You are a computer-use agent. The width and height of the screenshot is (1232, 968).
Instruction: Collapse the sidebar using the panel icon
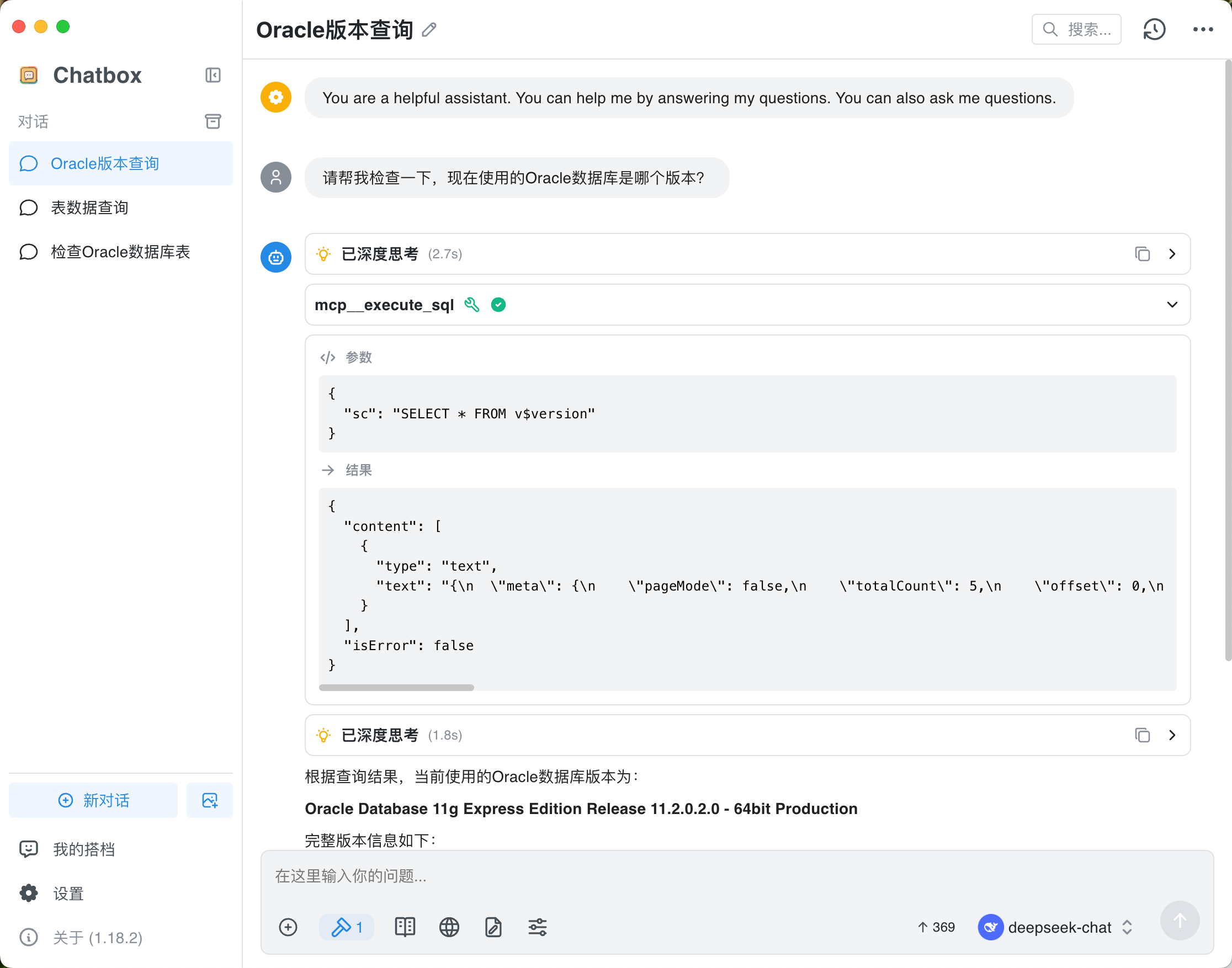(213, 75)
